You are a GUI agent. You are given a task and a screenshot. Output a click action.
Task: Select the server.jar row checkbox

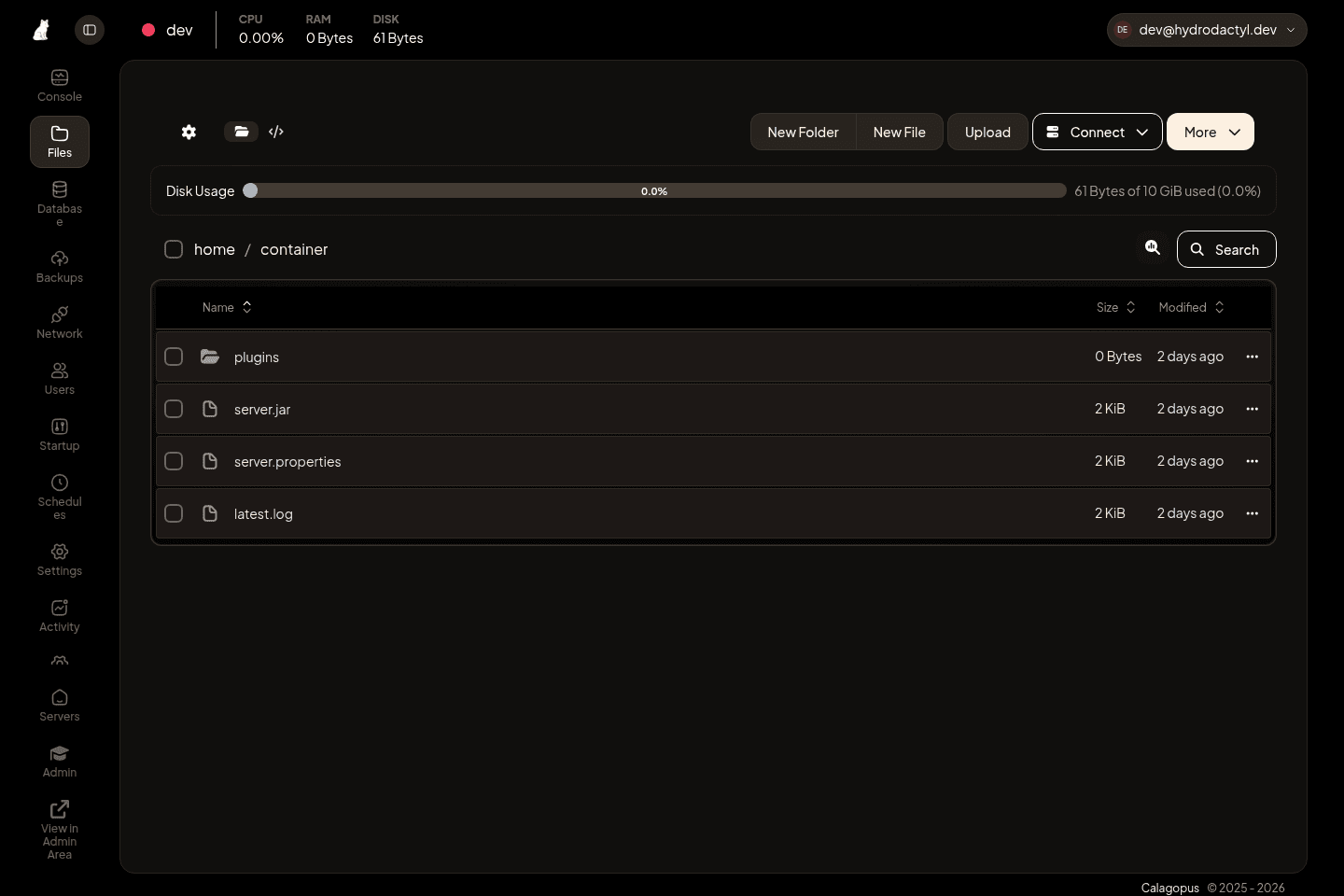[174, 409]
